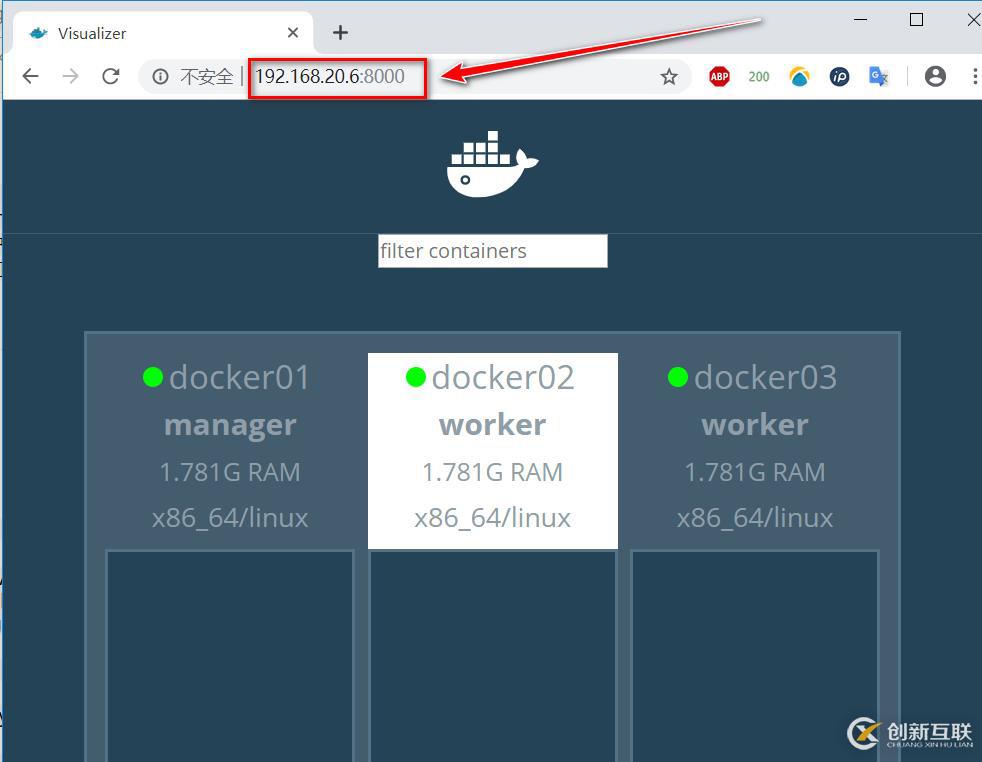The image size is (982, 762).
Task: Click docker03's 1.781G RAM text
Action: (x=755, y=472)
